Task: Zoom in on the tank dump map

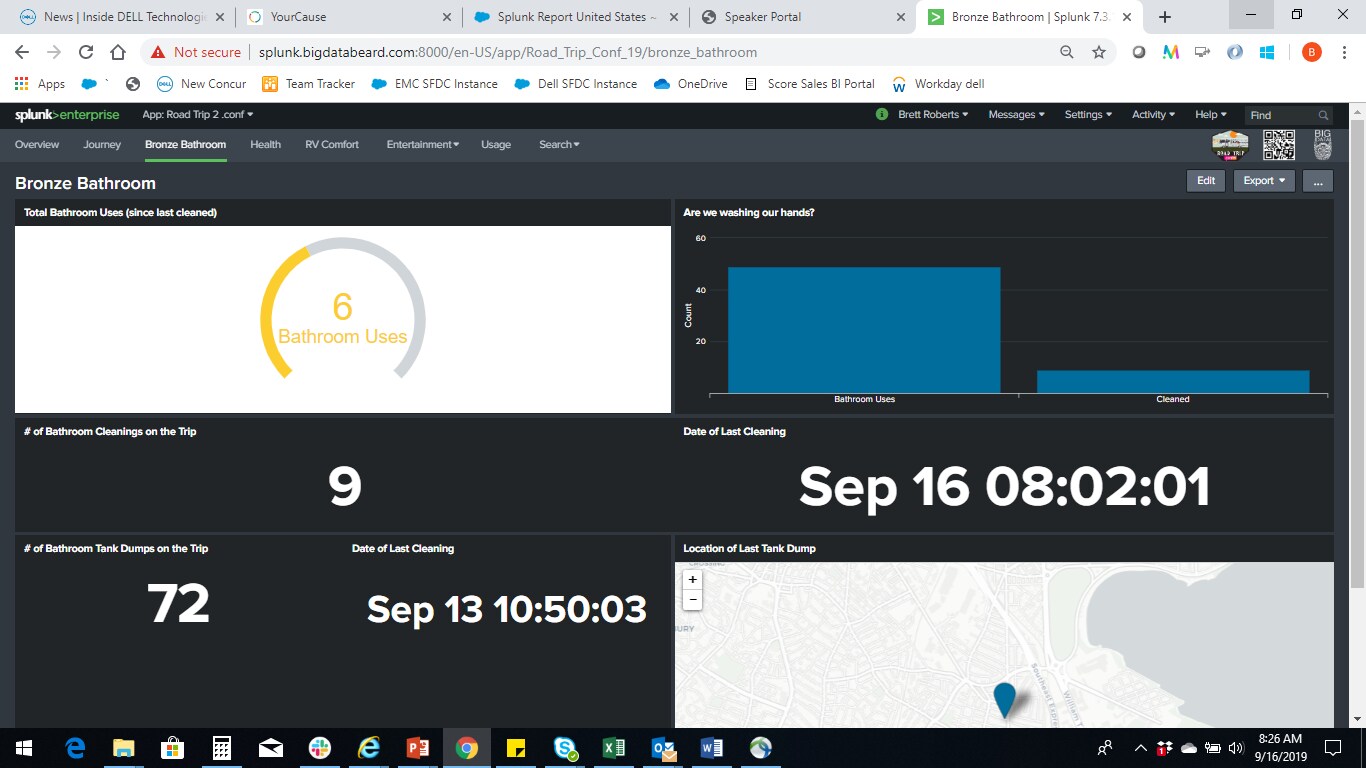Action: point(692,580)
